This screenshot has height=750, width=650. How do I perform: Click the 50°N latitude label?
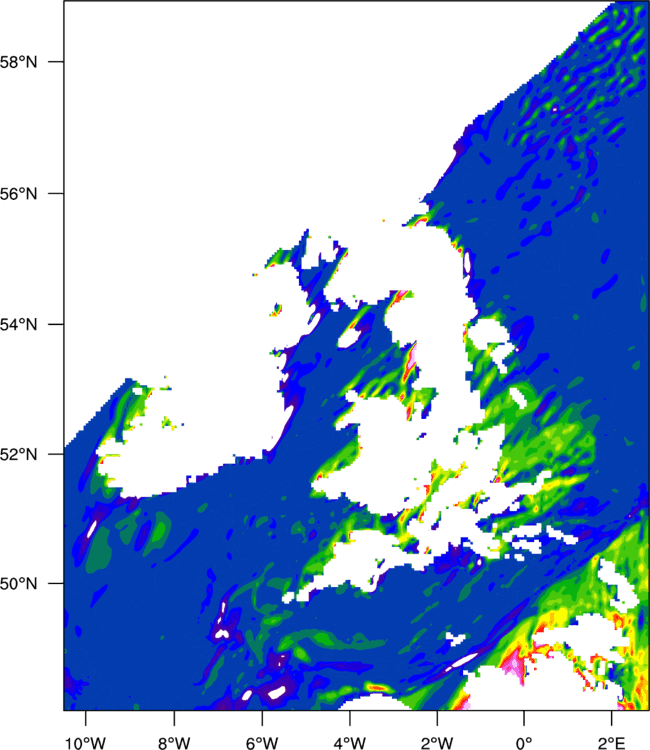pyautogui.click(x=18, y=584)
